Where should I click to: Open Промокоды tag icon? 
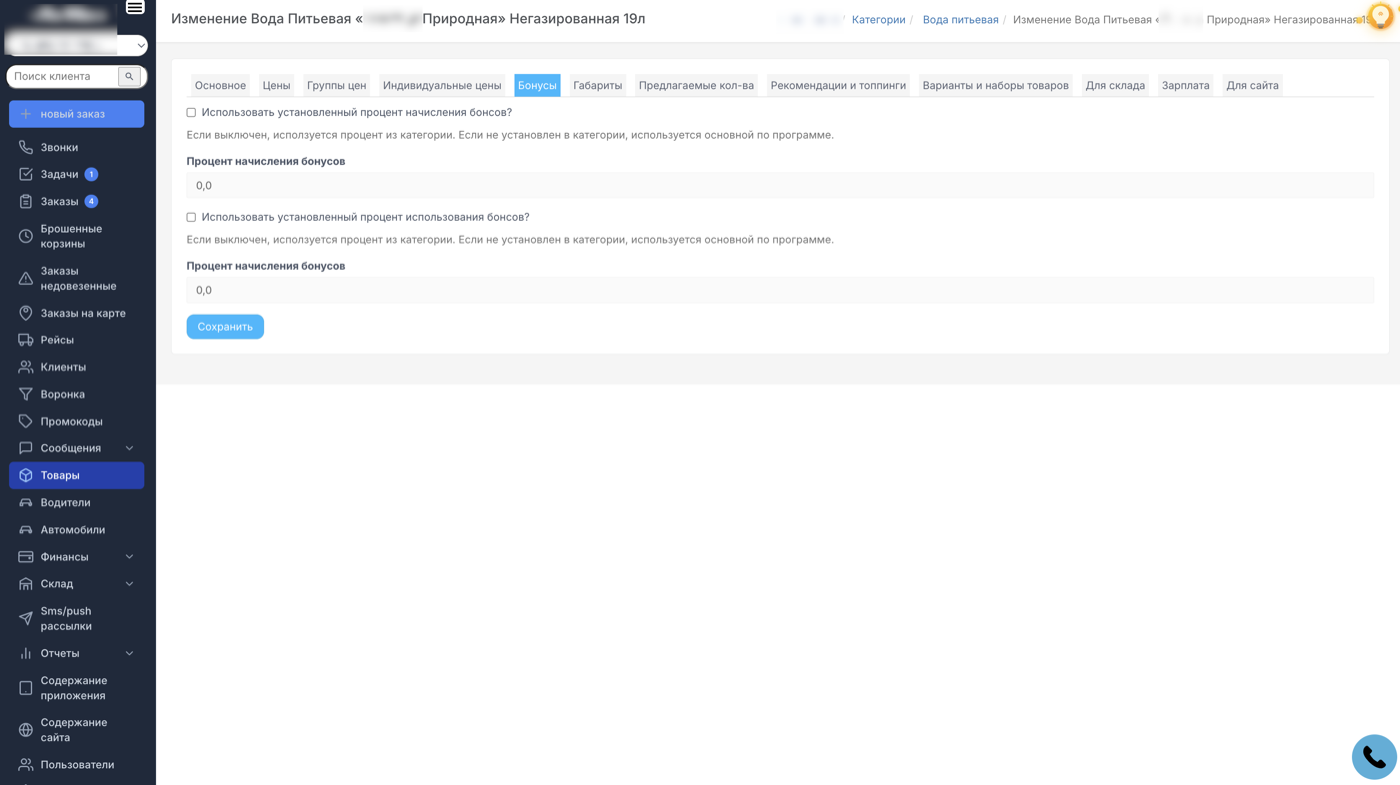tap(26, 421)
